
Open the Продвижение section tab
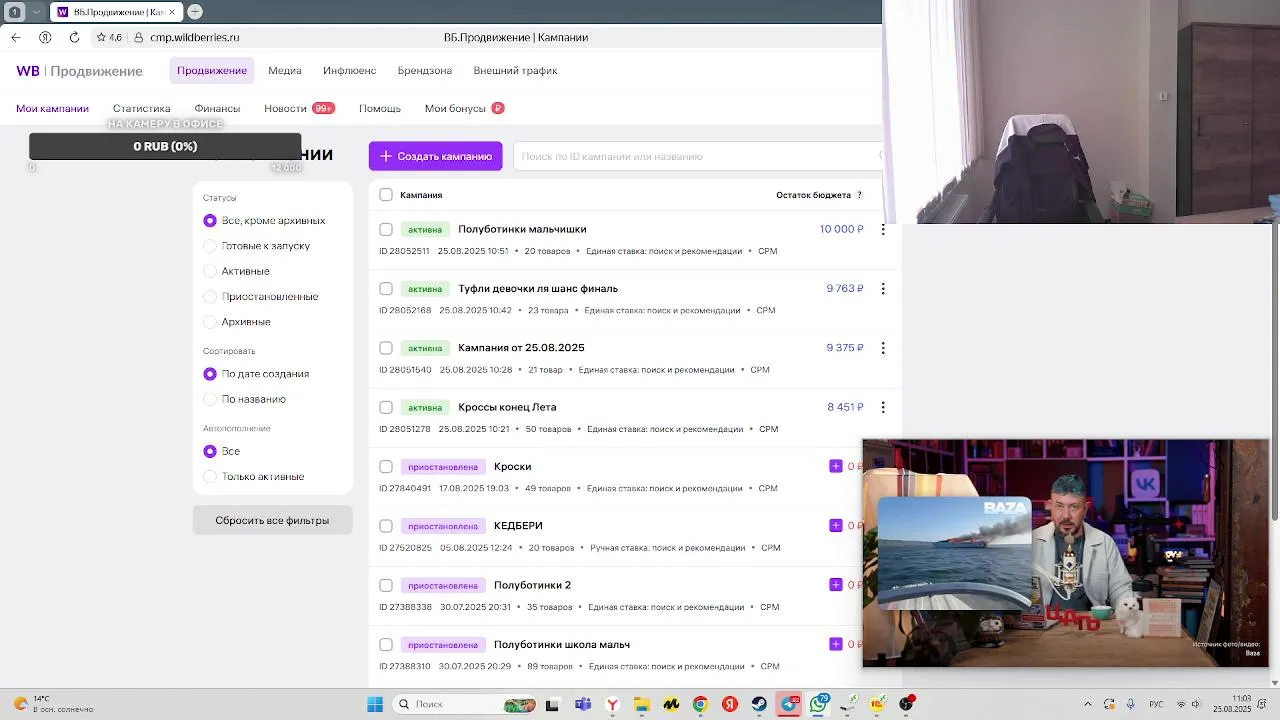click(x=212, y=71)
